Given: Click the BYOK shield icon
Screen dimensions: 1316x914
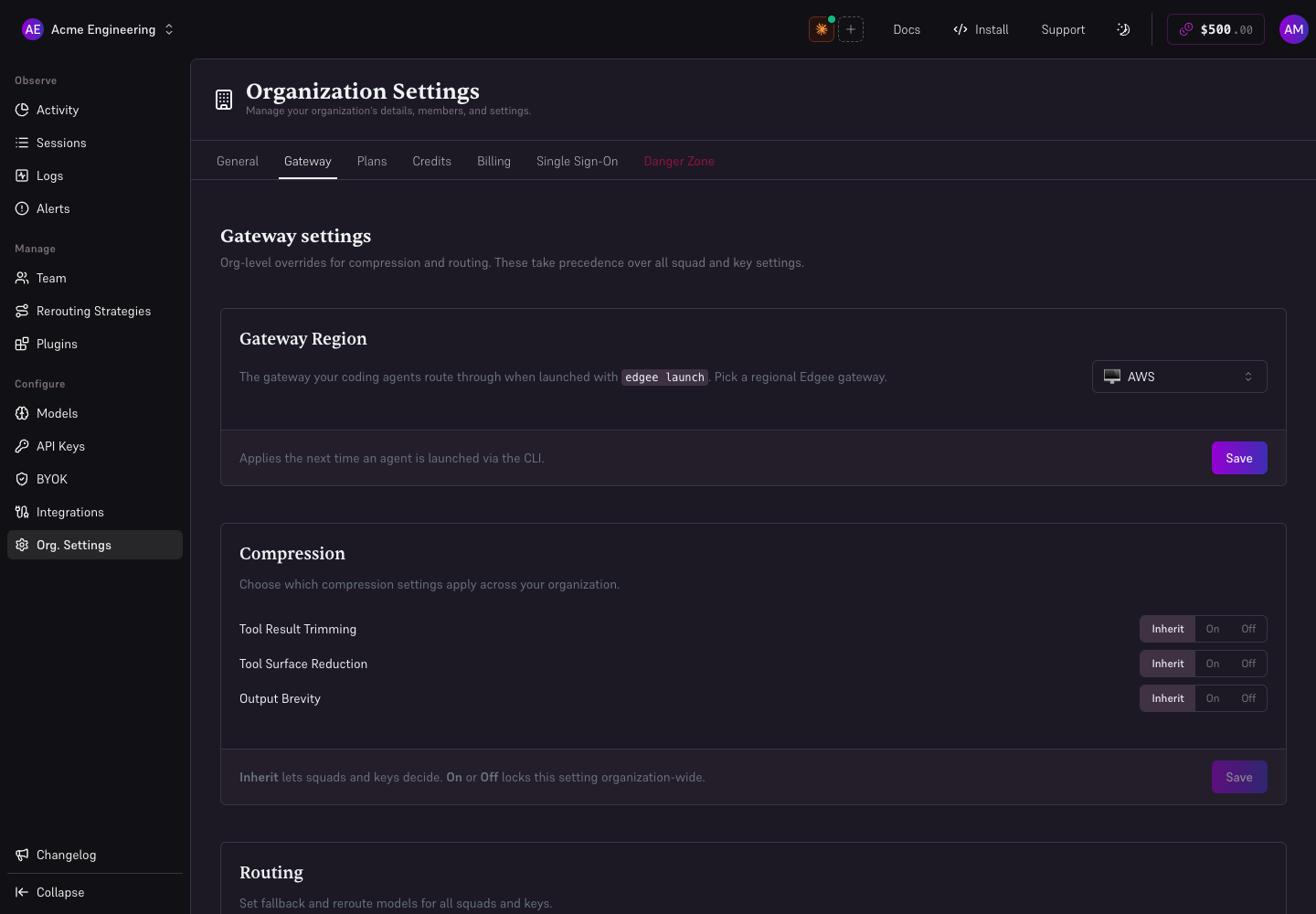Looking at the screenshot, I should click(x=22, y=479).
